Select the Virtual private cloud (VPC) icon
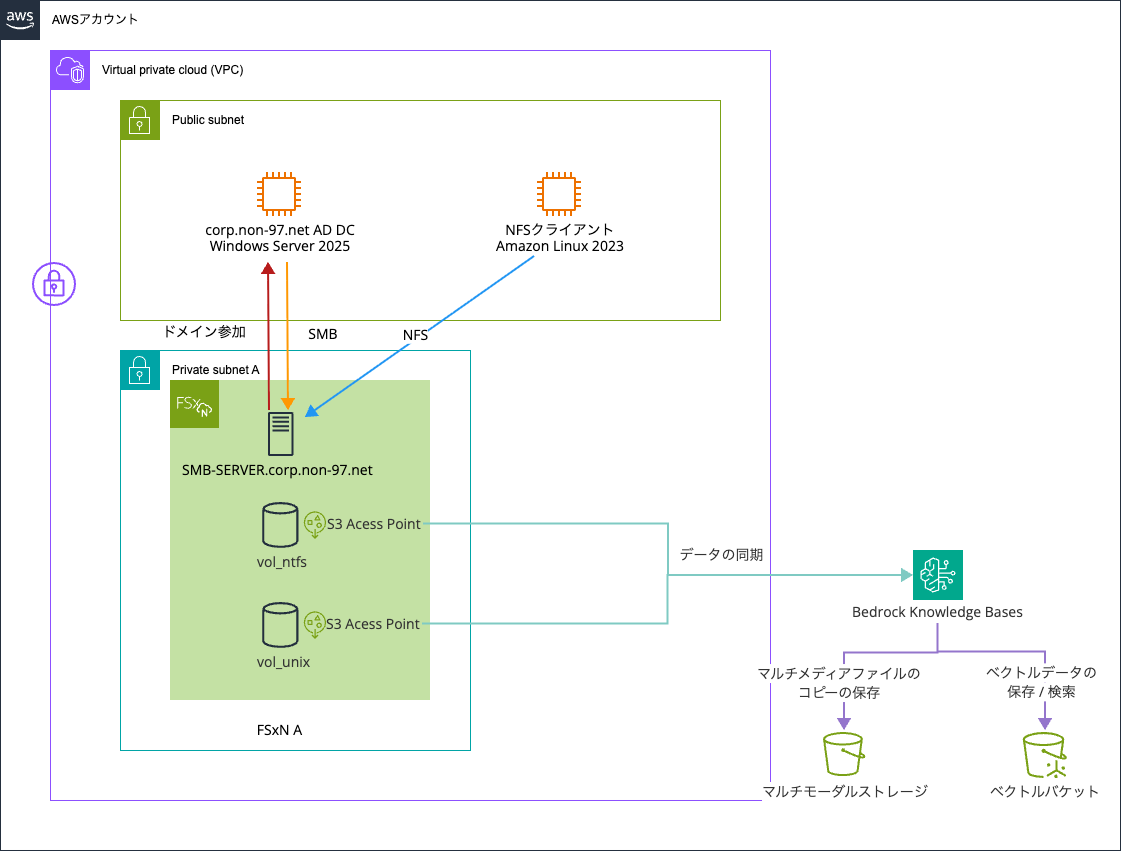The width and height of the screenshot is (1121, 851). pos(70,70)
